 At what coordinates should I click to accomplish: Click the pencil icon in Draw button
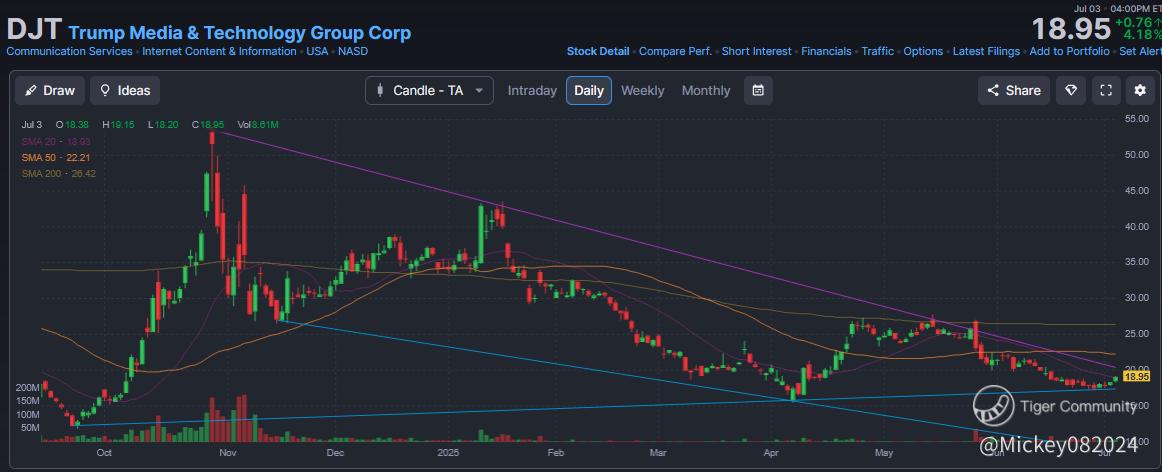30,90
